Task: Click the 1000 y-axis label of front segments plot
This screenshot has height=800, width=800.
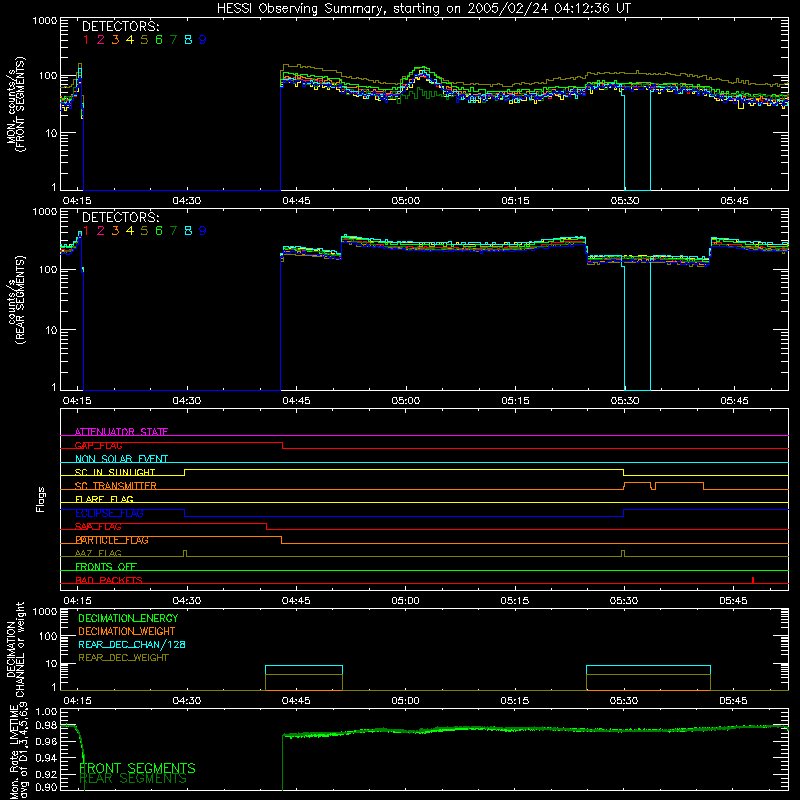Action: pos(44,21)
